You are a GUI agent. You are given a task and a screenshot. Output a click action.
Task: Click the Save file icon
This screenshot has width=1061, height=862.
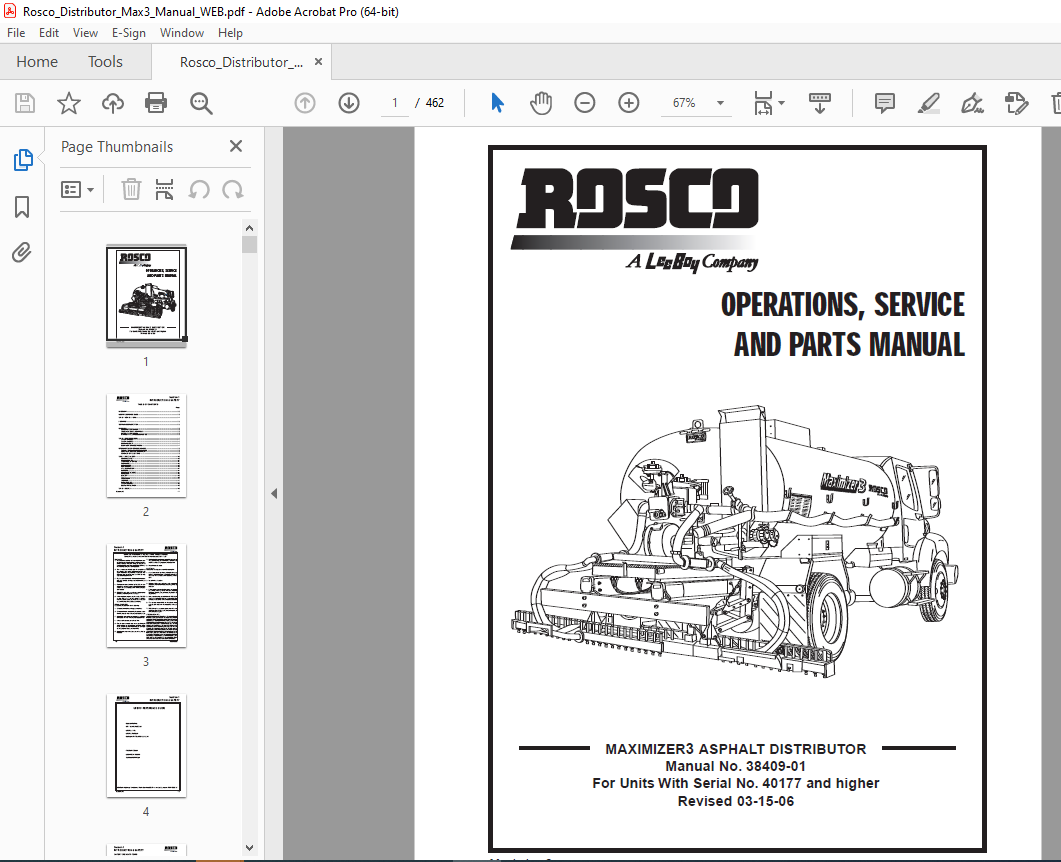[25, 103]
